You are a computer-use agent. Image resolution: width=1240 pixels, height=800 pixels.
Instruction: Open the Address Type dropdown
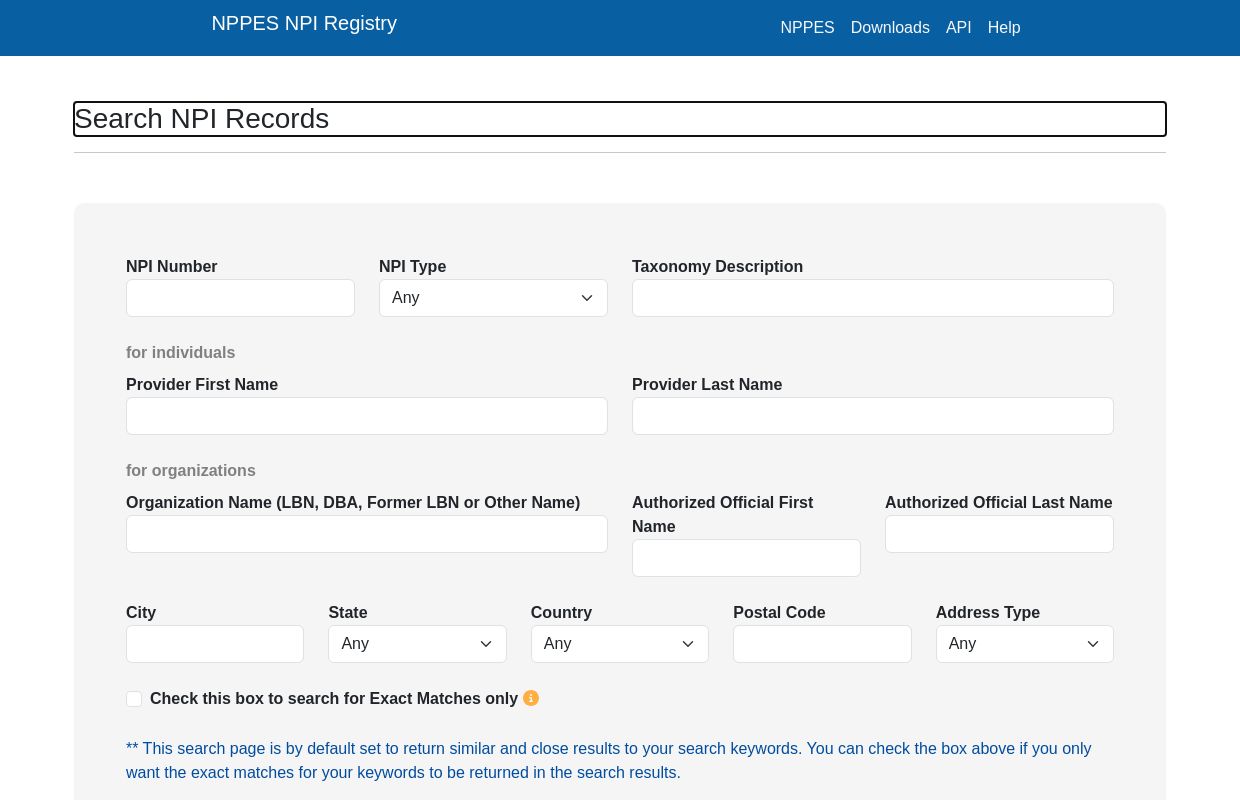(1025, 644)
